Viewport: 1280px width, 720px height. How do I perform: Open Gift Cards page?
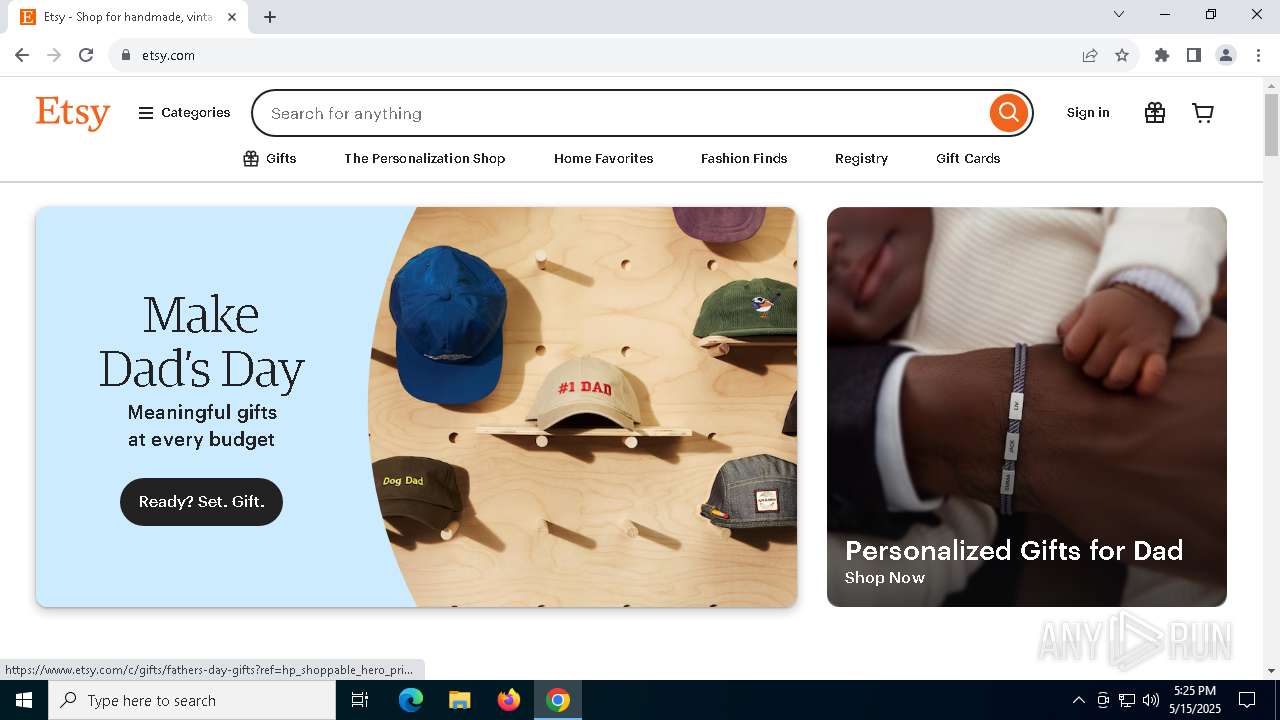click(968, 158)
